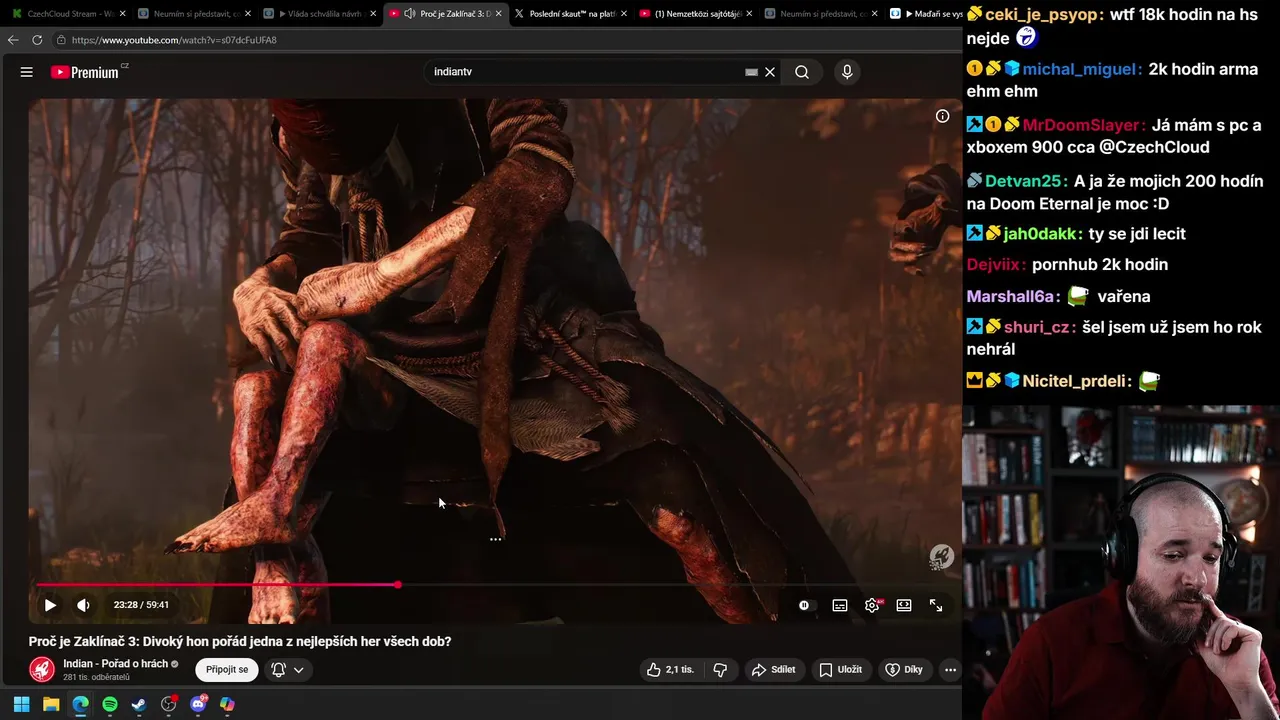The height and width of the screenshot is (720, 1280).
Task: Dislike the video
Action: tap(720, 669)
